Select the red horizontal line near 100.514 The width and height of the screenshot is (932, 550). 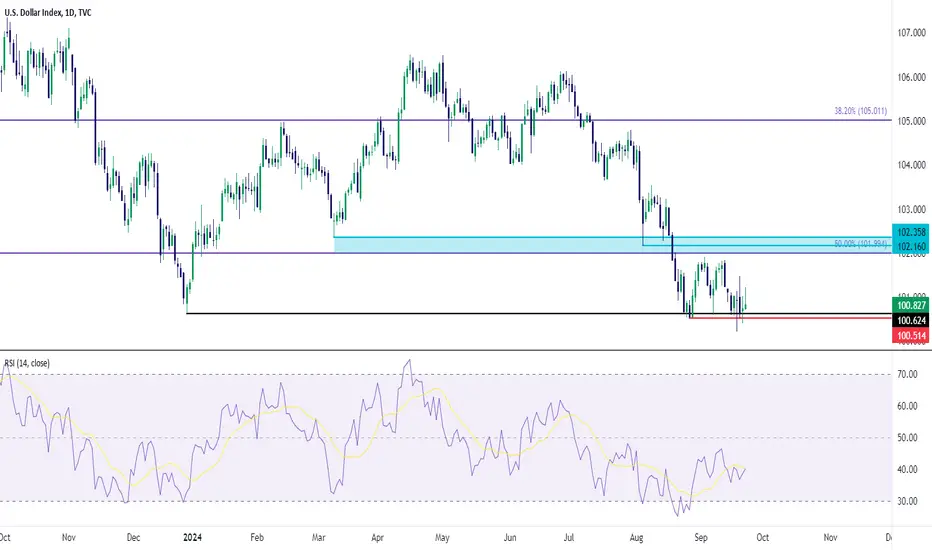(x=791, y=318)
